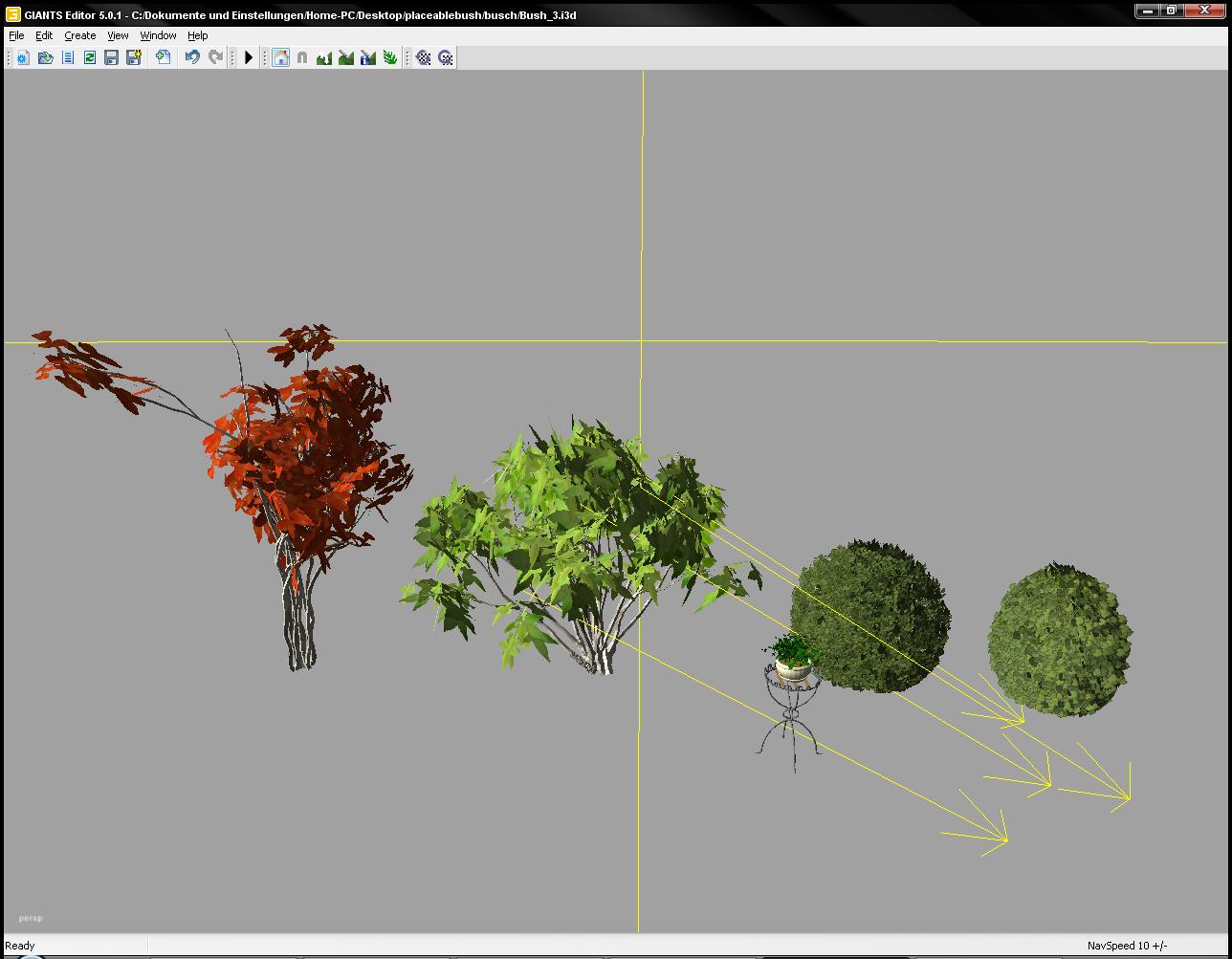Select the foliage paint mode icon

pyautogui.click(x=390, y=57)
